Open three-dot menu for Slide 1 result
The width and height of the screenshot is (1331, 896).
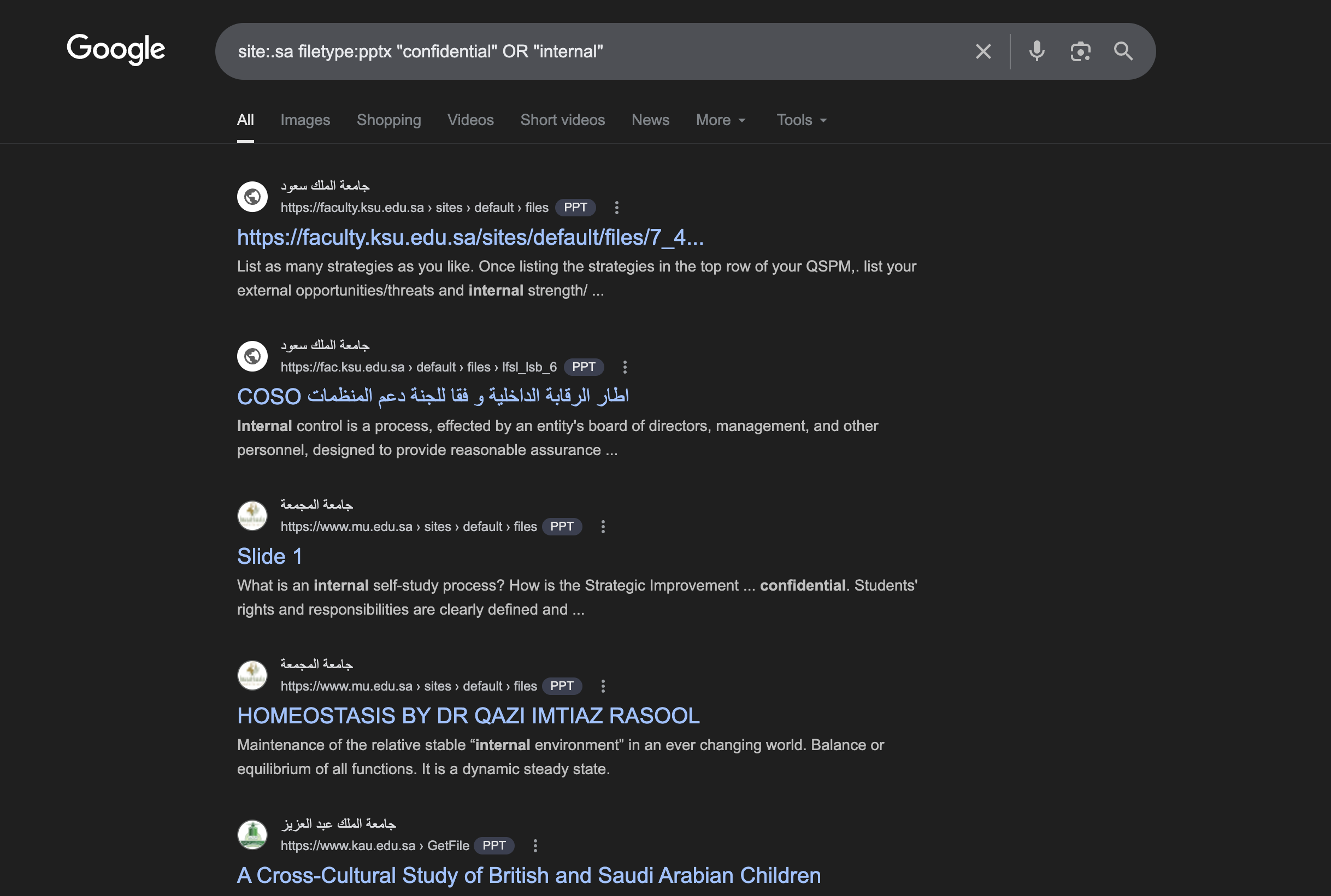603,526
